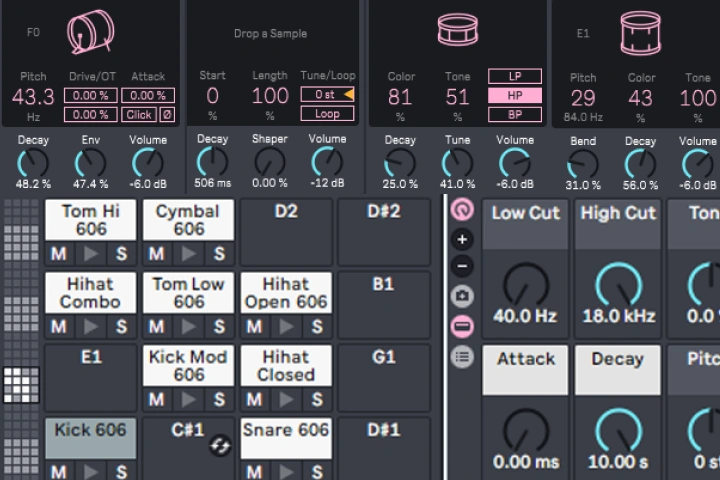Screen dimensions: 720x480
Task: Select the Hihat Open 606 pad
Action: click(286, 293)
